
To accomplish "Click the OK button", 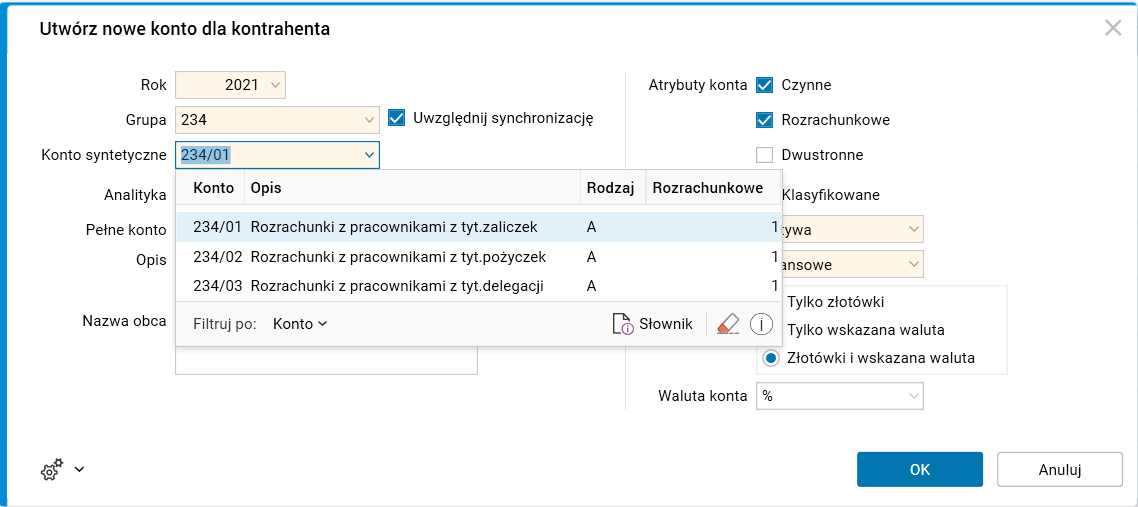I will tap(920, 469).
